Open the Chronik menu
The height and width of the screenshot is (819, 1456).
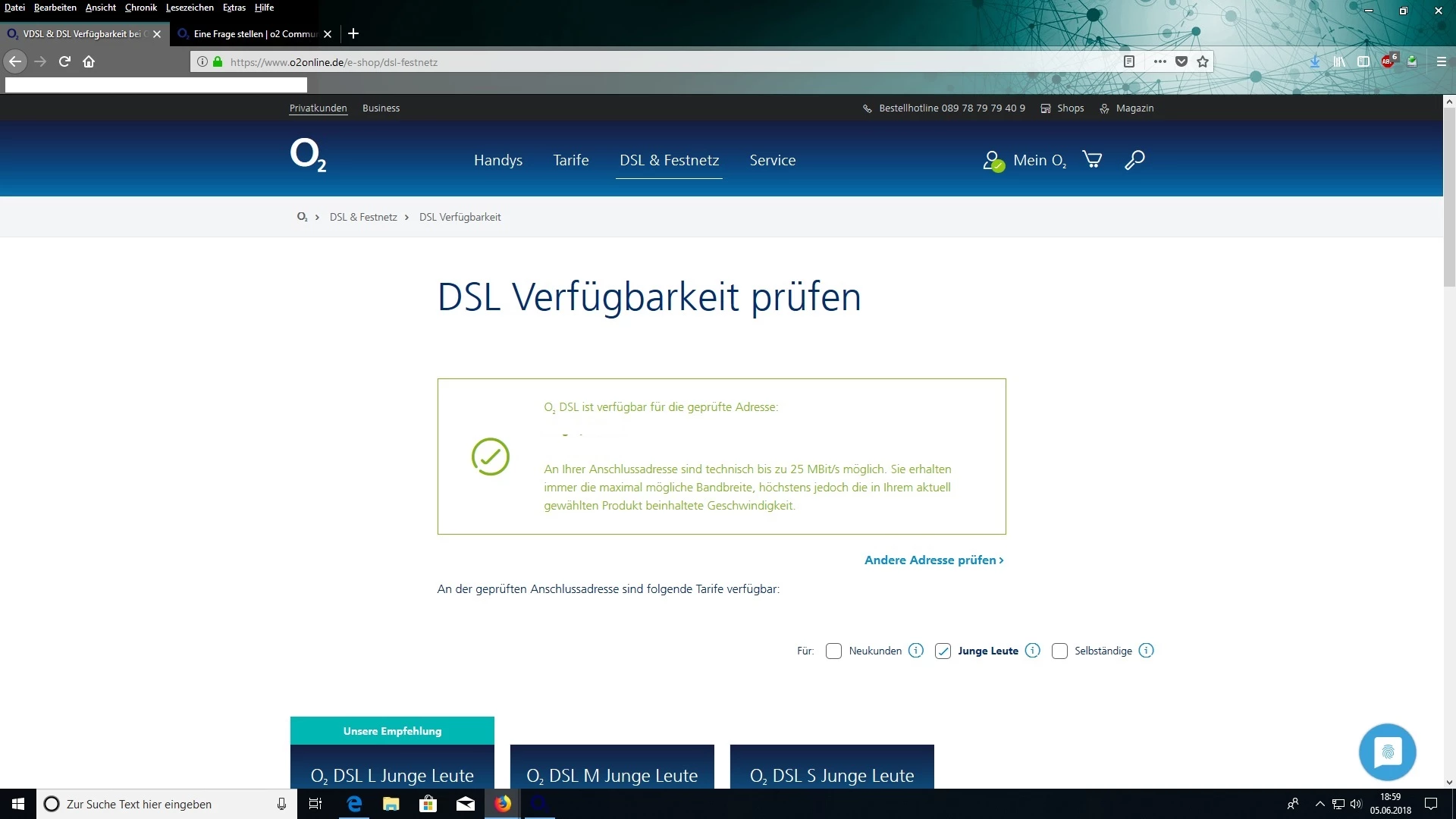[x=140, y=8]
